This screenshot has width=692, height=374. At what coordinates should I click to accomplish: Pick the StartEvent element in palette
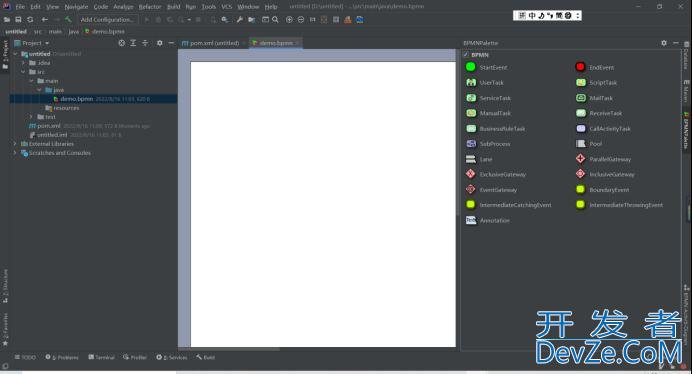(486, 67)
